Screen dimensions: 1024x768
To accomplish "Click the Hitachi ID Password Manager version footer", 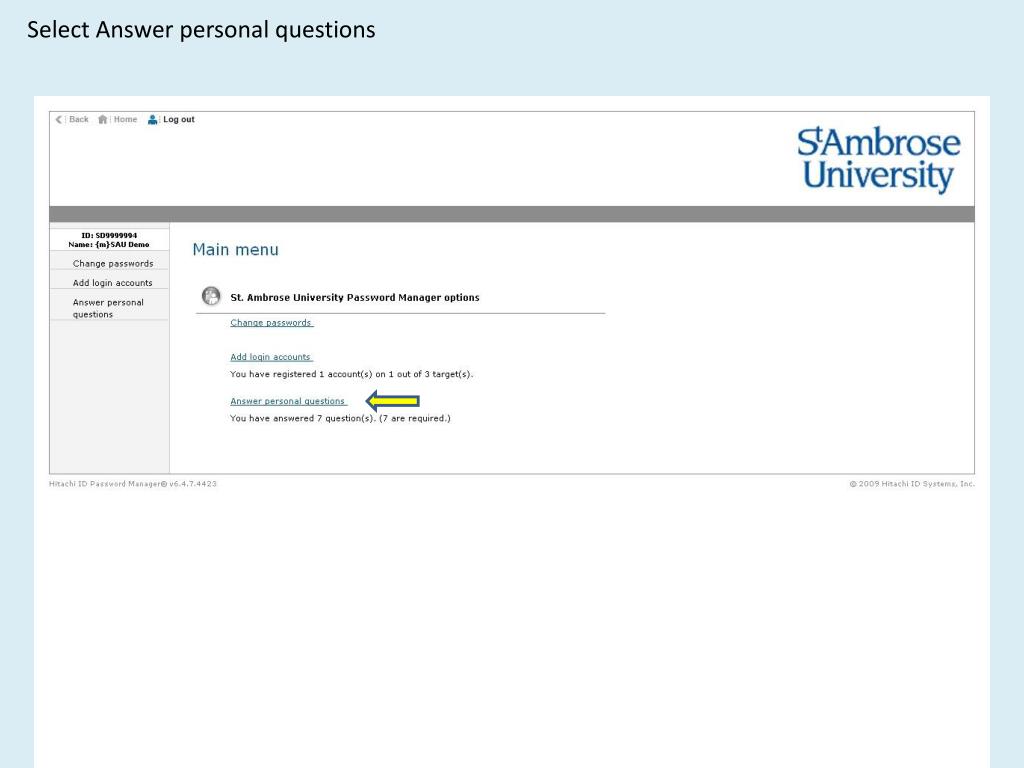I will [133, 484].
